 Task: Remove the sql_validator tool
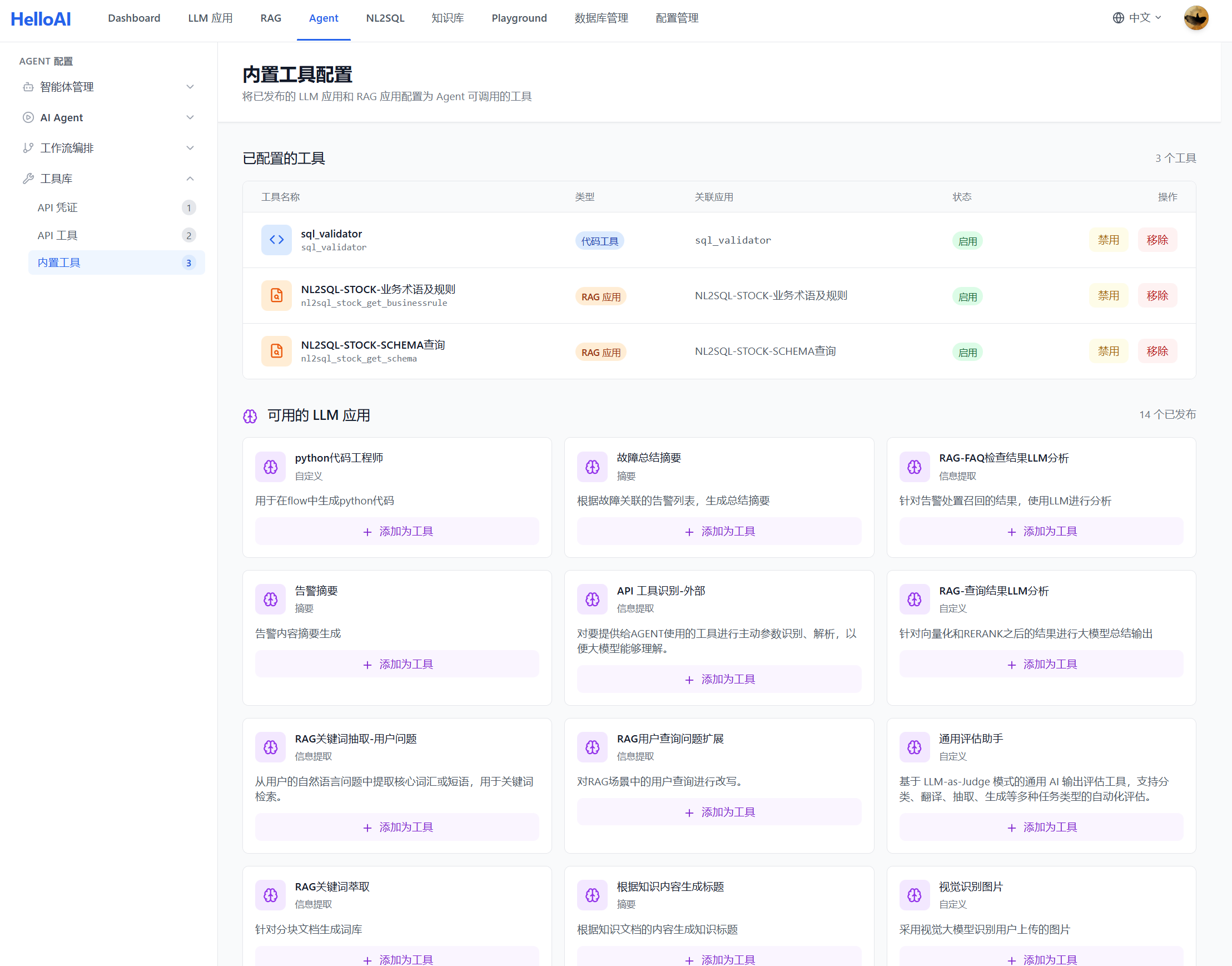[x=1157, y=240]
